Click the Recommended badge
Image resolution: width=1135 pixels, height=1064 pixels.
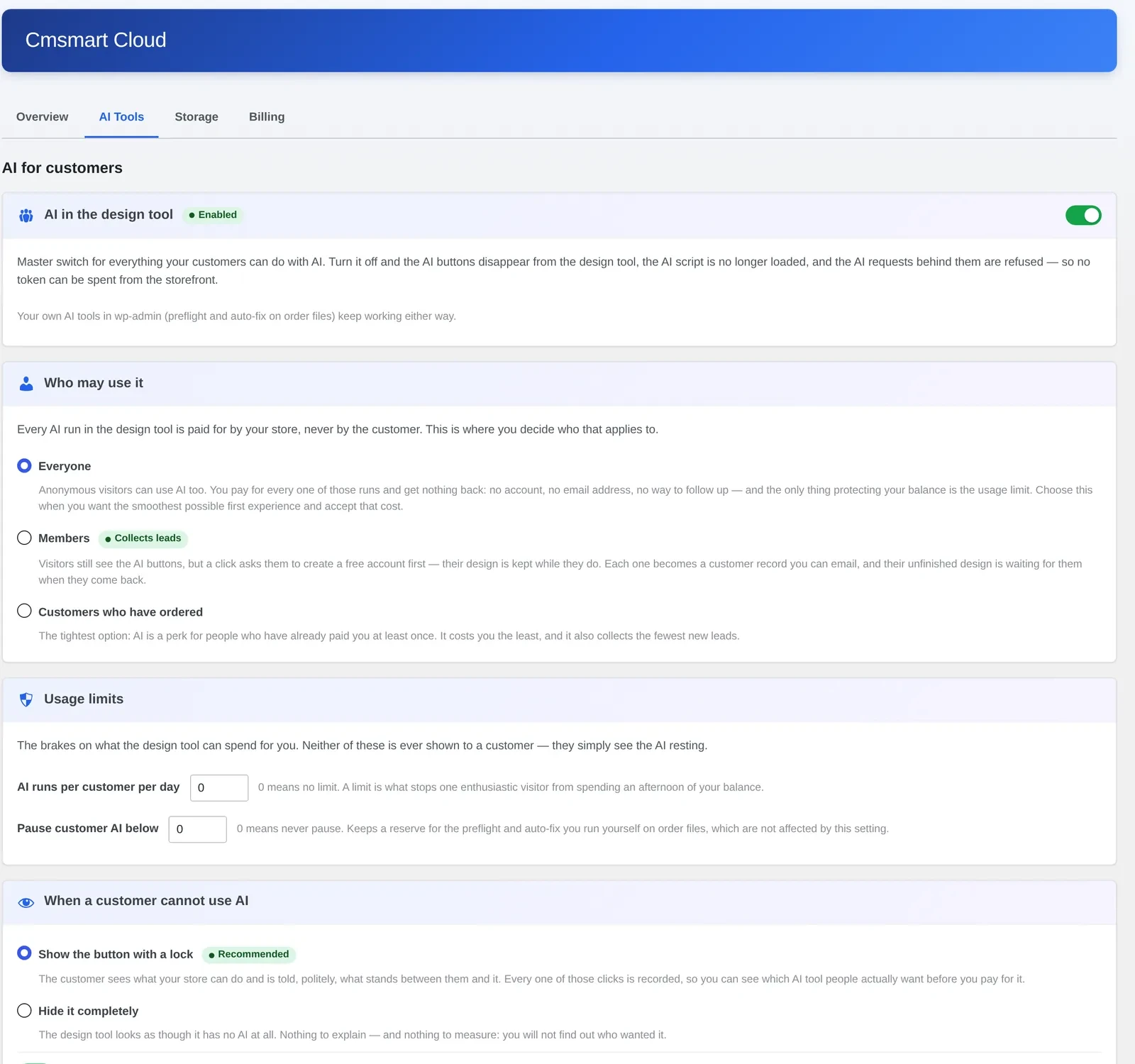249,955
